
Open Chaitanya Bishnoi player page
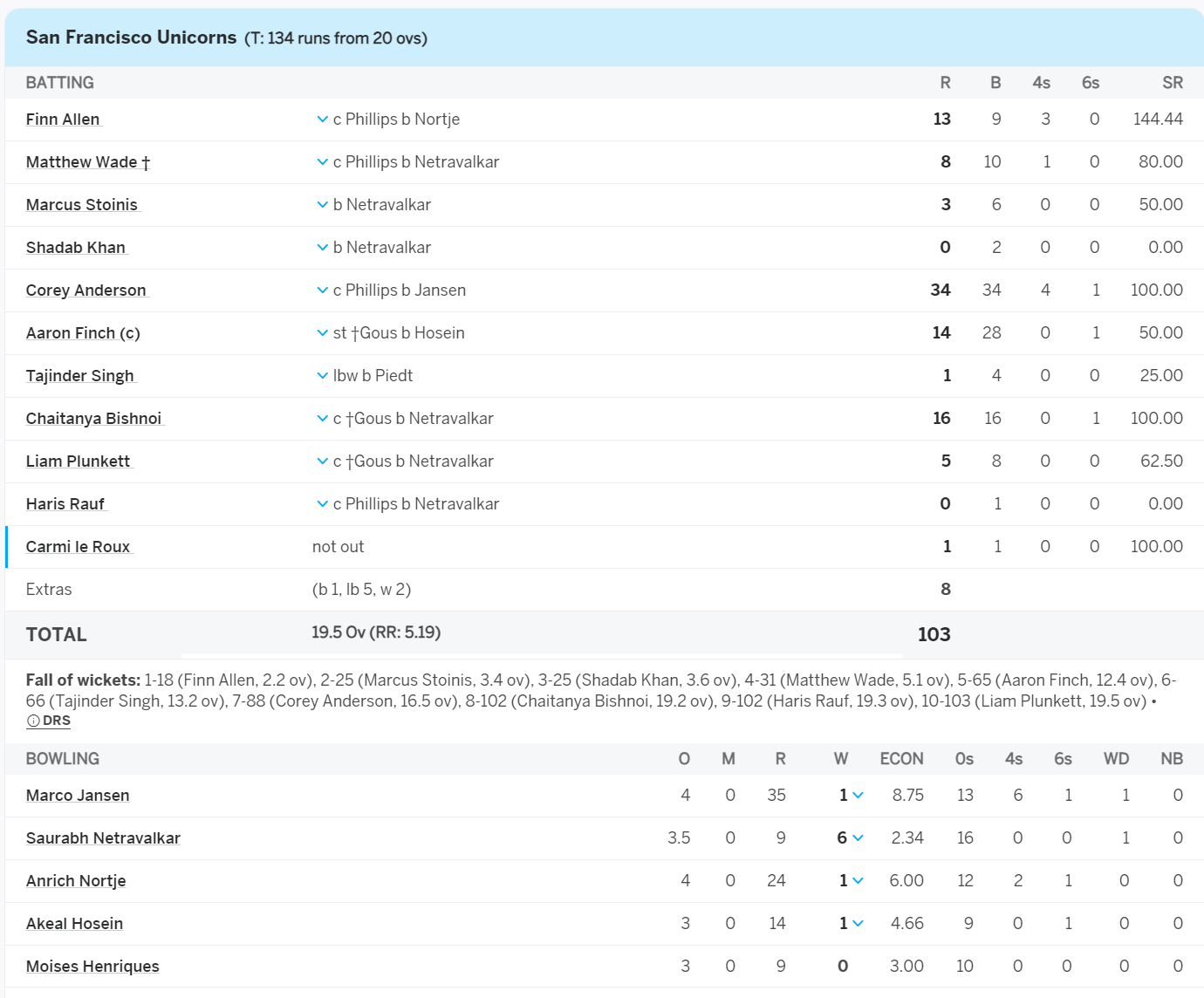click(x=94, y=419)
